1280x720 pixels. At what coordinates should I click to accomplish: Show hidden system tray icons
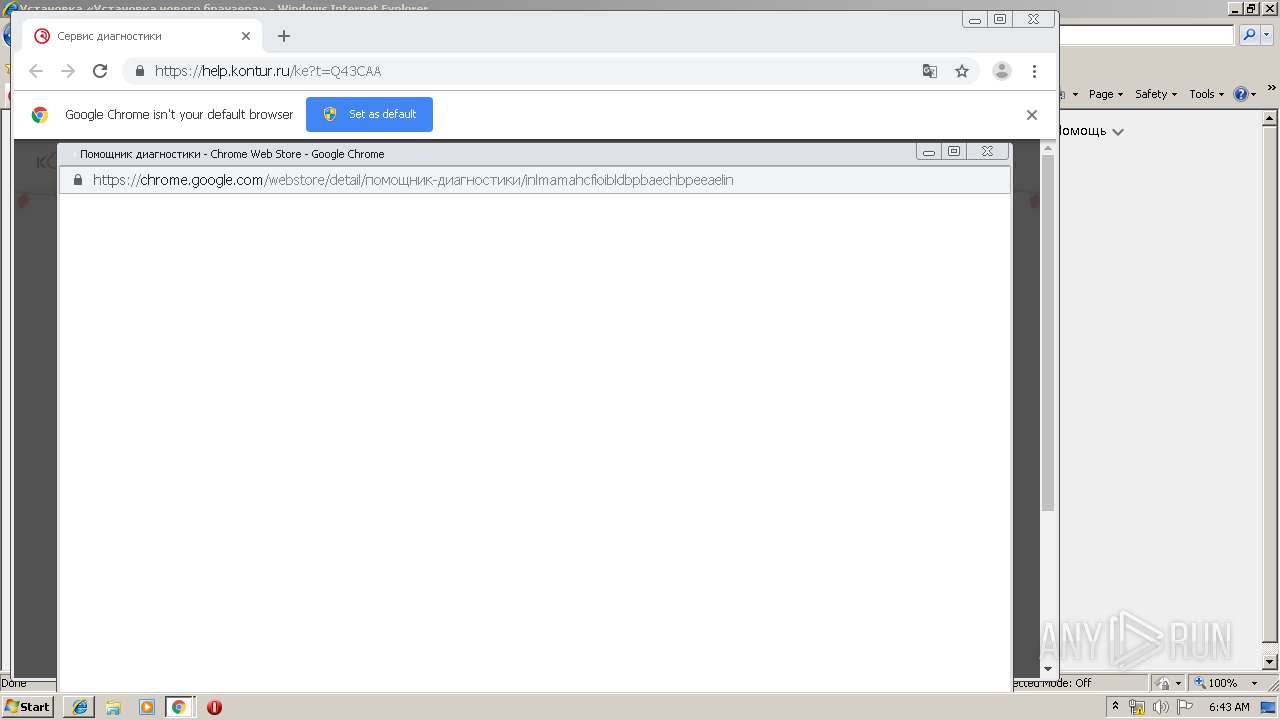pyautogui.click(x=1115, y=707)
